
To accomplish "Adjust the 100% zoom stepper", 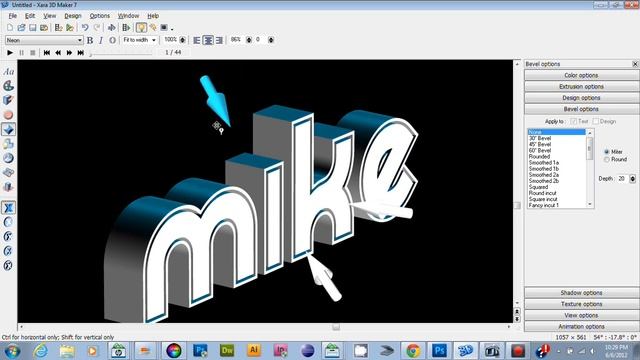I will [x=182, y=40].
